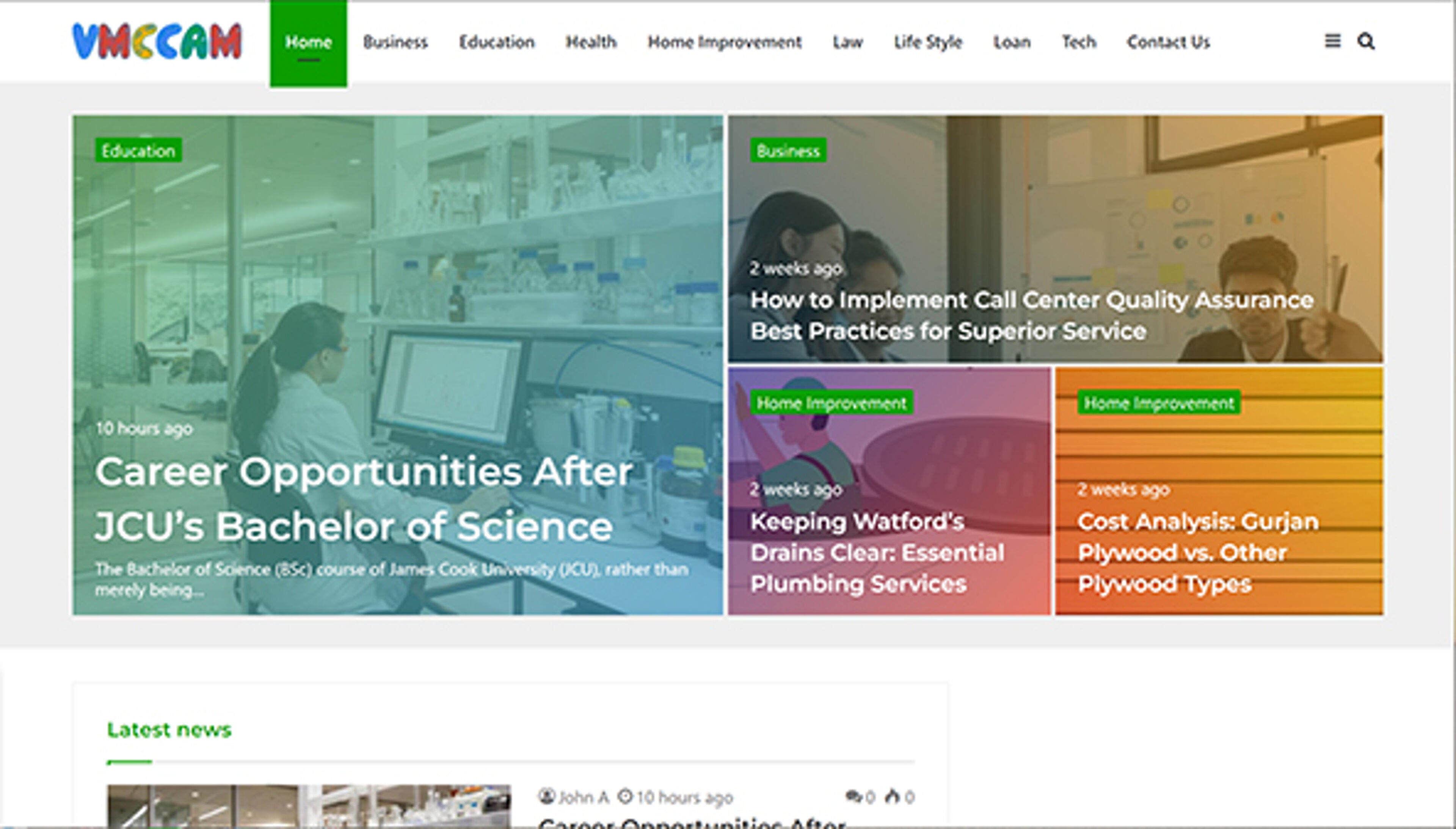Open the Health navigation item
Viewport: 1456px width, 829px height.
591,42
